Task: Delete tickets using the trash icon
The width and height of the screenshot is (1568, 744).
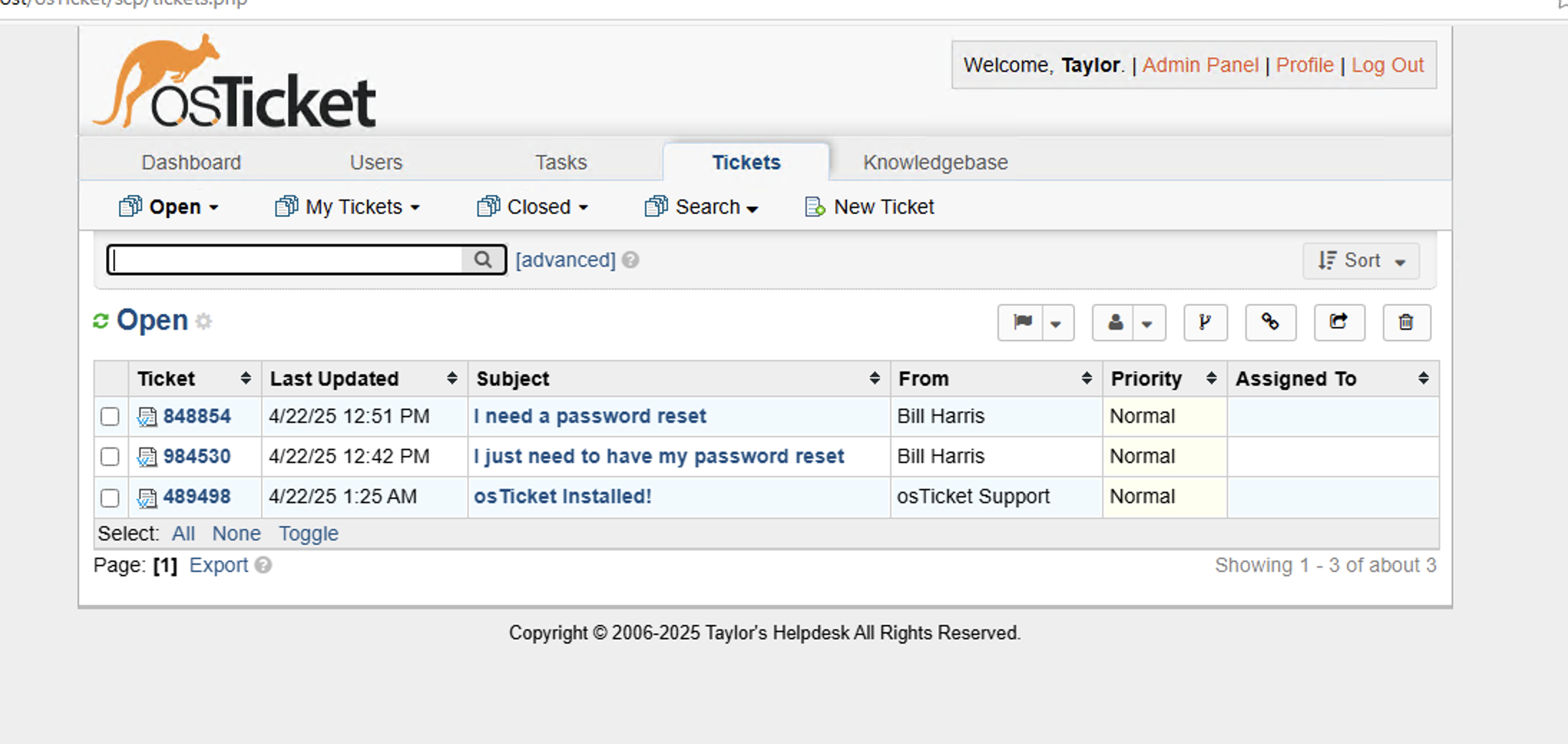Action: (x=1406, y=323)
